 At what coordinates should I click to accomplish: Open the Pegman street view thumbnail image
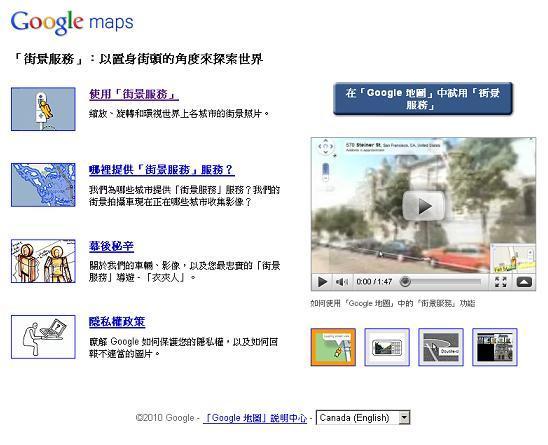(43, 109)
